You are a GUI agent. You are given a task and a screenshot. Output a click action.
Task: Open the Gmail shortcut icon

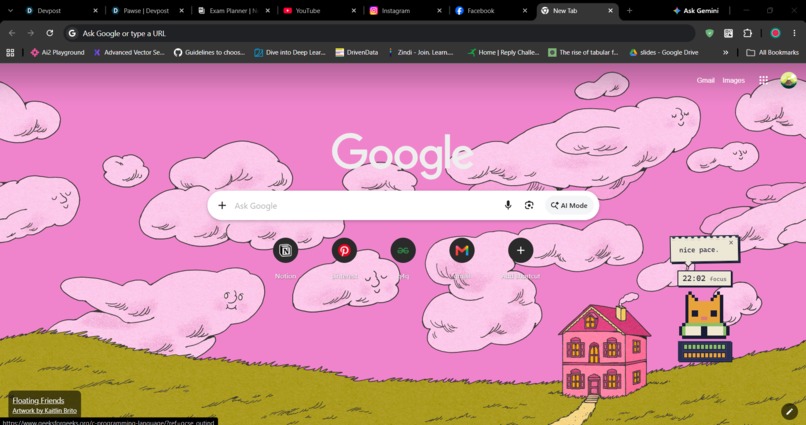point(462,250)
